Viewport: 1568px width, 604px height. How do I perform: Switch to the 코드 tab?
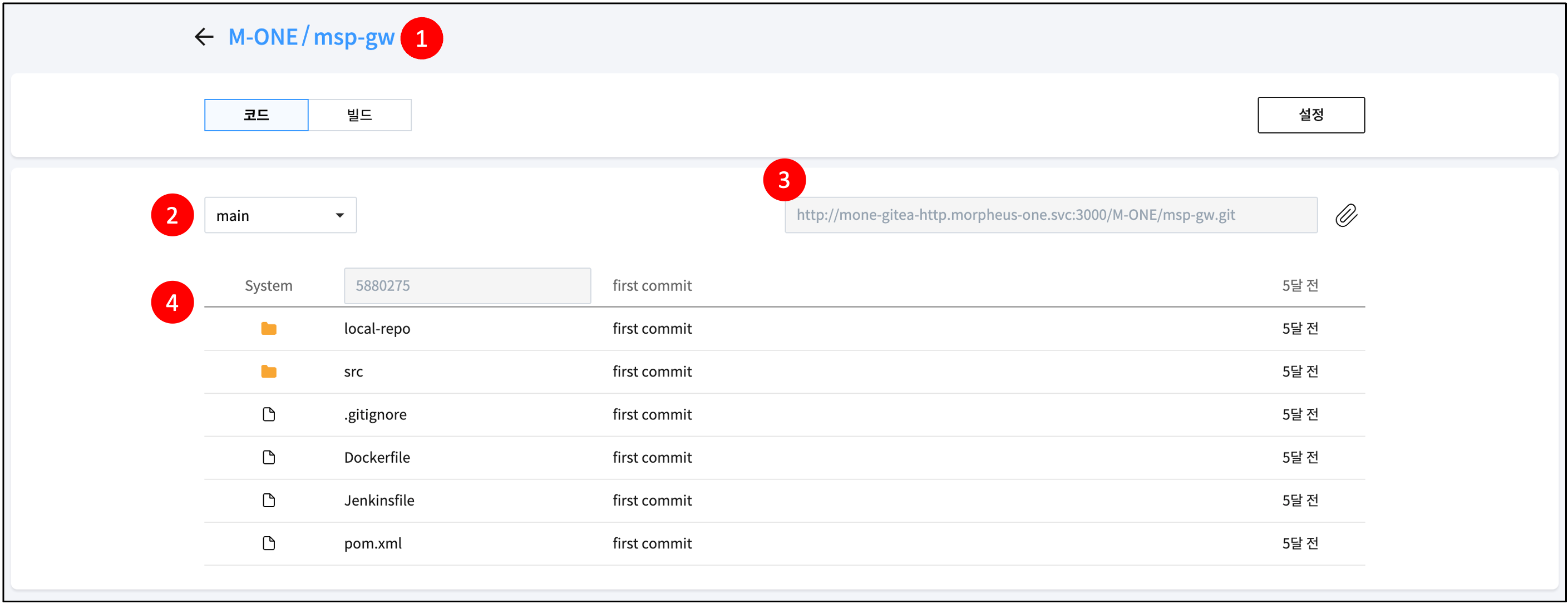(257, 115)
